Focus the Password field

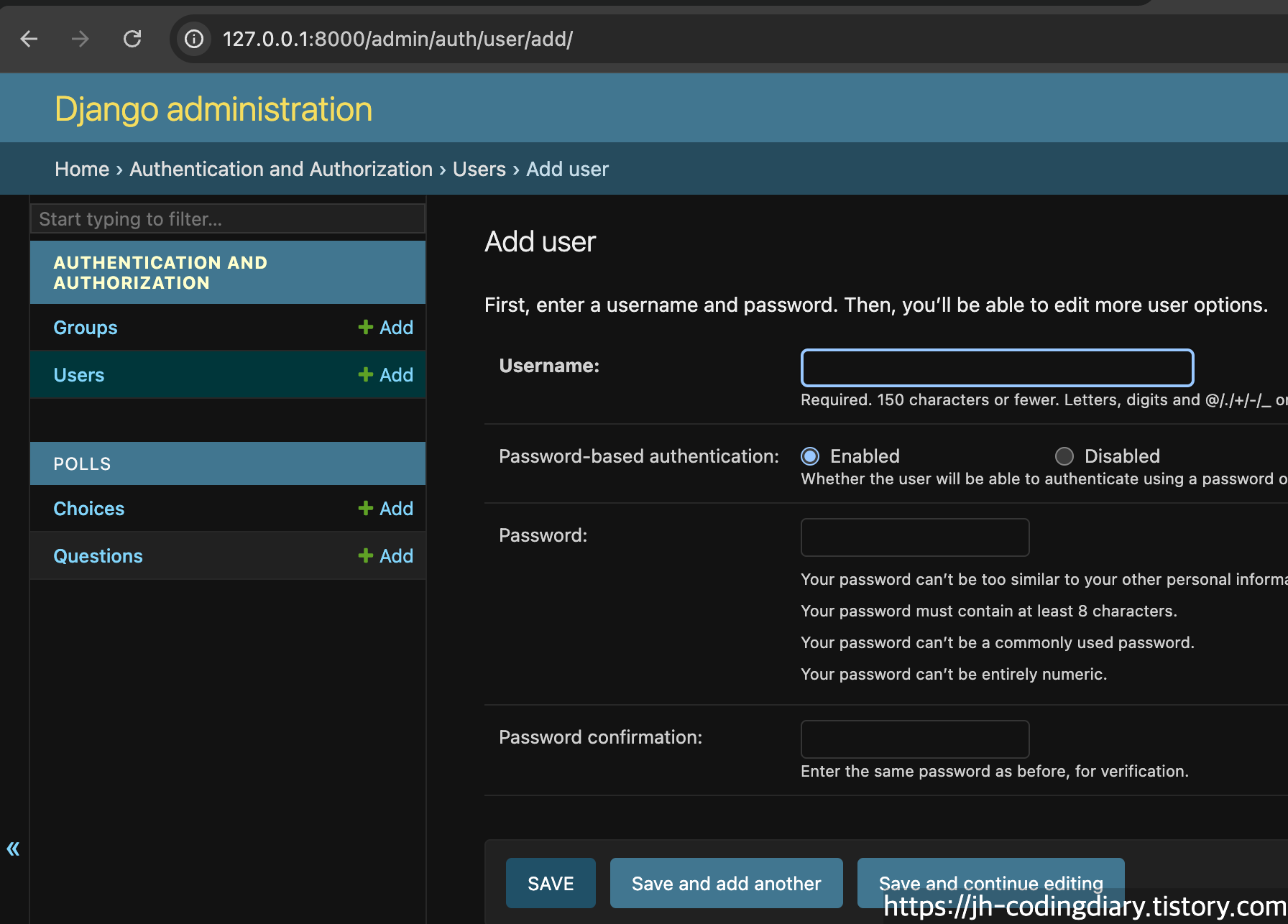[x=915, y=537]
